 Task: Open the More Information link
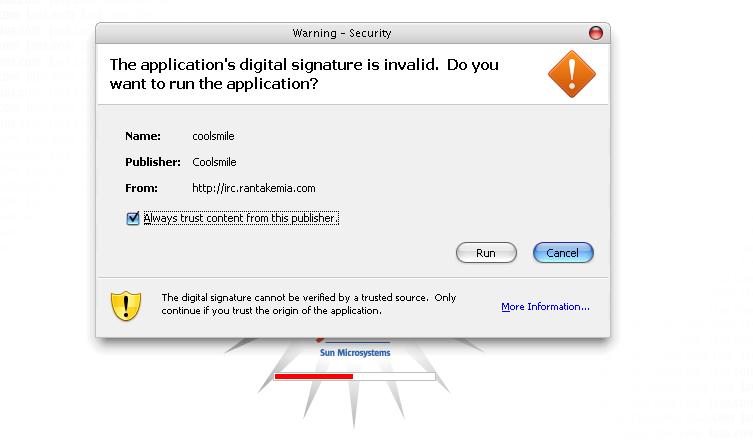(545, 307)
